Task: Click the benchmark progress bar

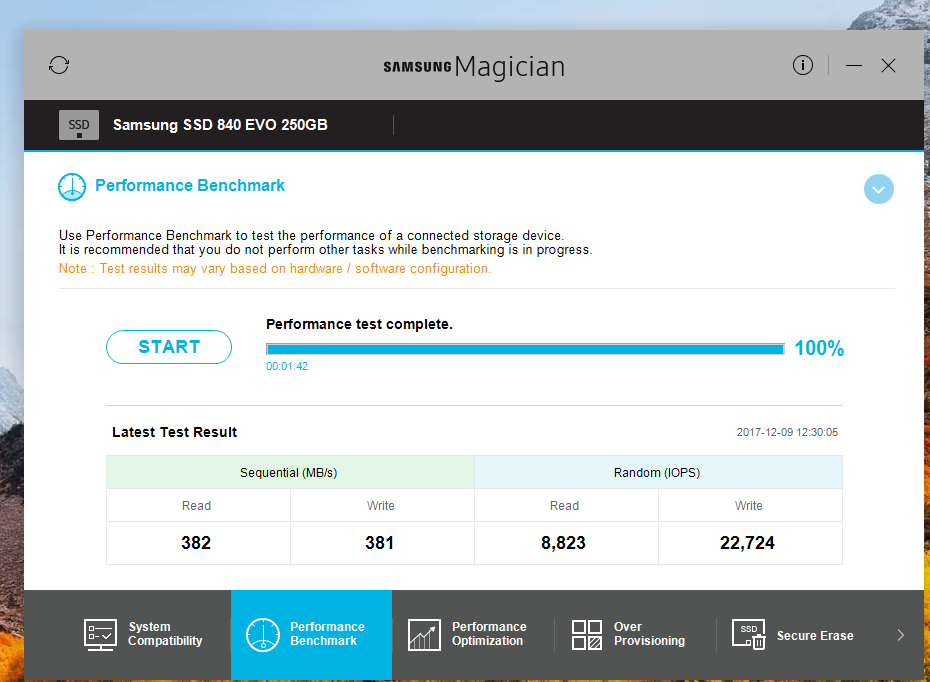Action: click(525, 349)
